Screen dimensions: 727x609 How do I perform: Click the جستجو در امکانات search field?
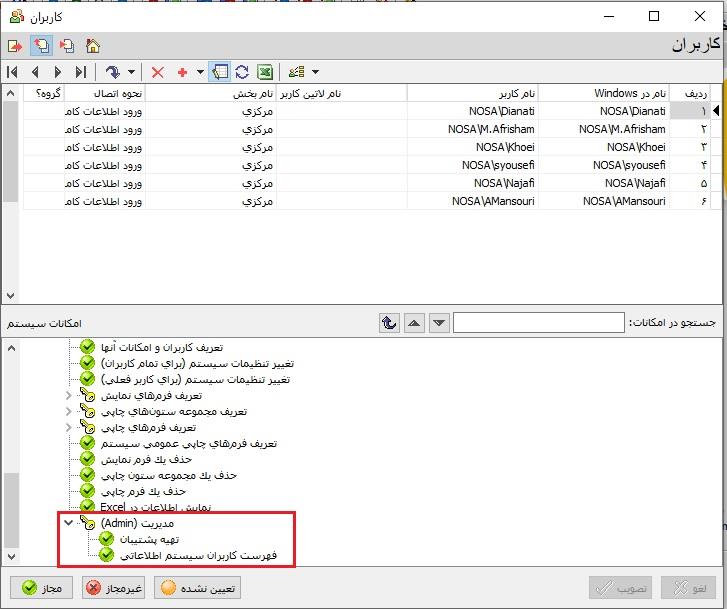[540, 323]
